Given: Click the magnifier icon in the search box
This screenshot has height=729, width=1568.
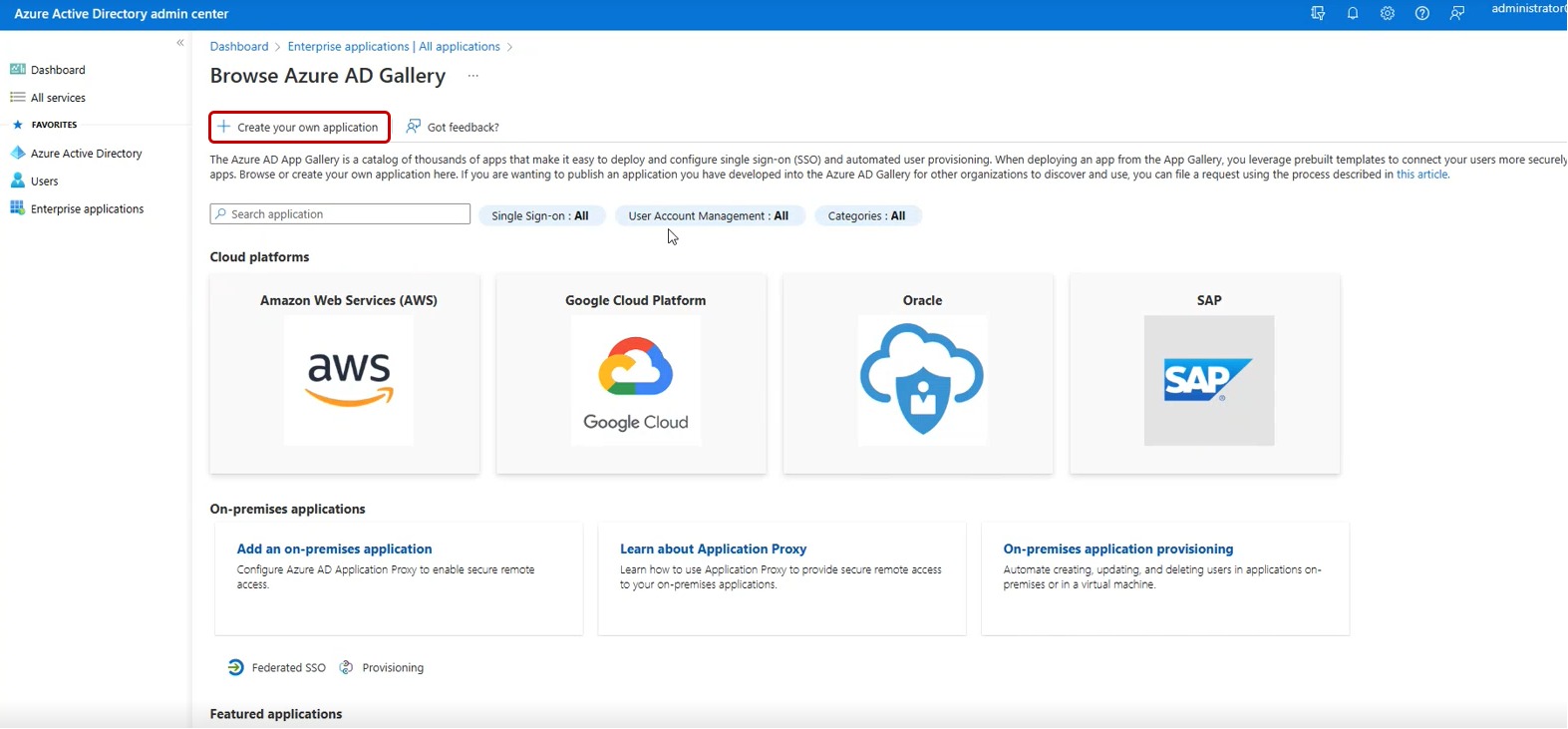Looking at the screenshot, I should coord(220,214).
